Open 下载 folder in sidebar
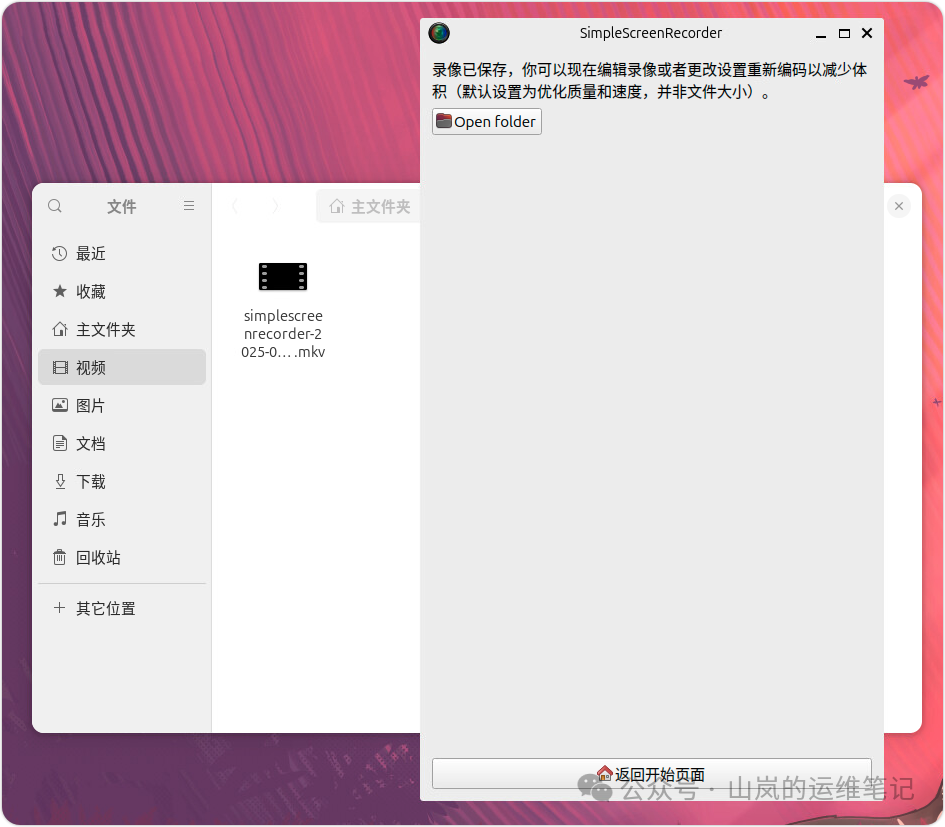 pos(122,482)
